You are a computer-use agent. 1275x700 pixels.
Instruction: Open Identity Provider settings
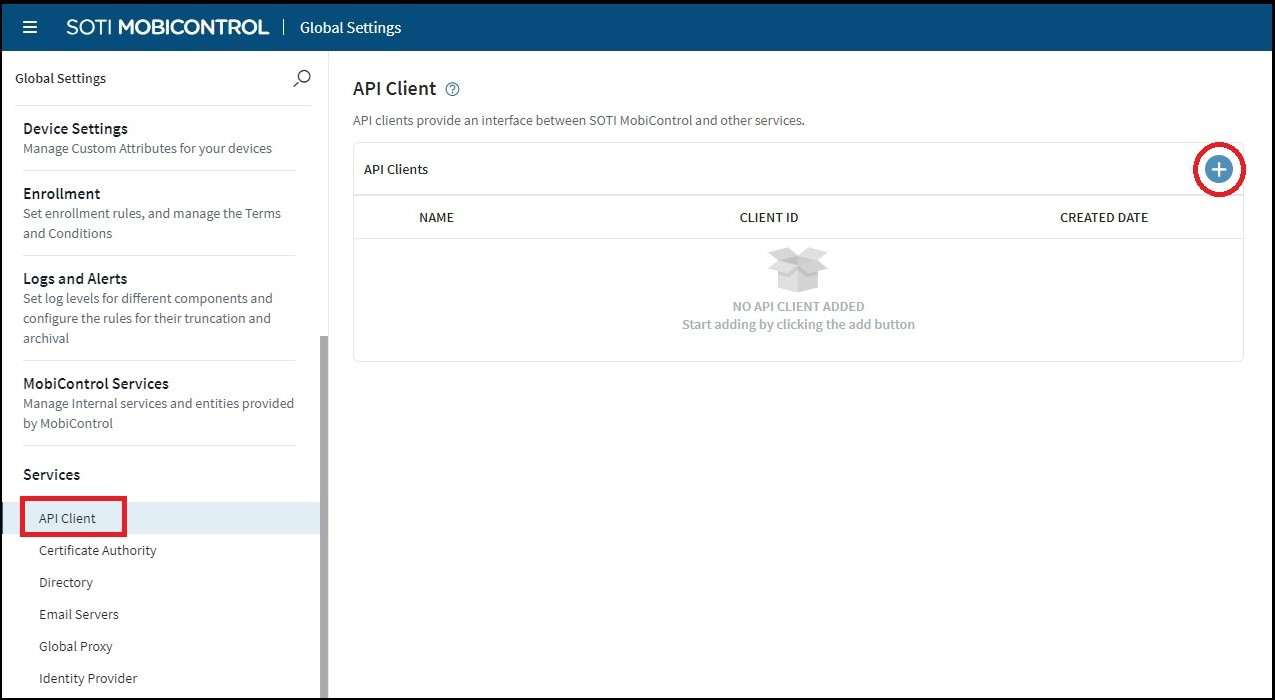coord(88,678)
